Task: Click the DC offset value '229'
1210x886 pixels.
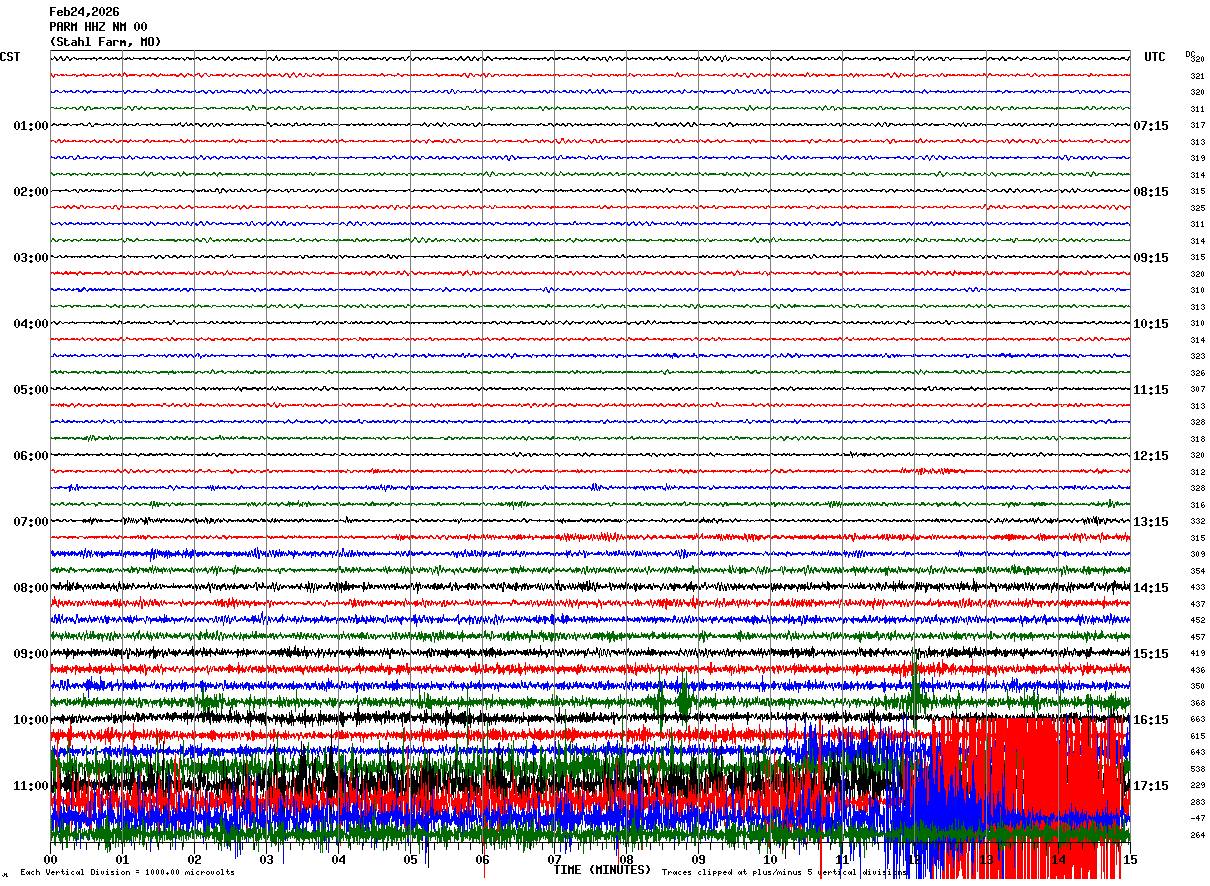Action: point(1197,786)
